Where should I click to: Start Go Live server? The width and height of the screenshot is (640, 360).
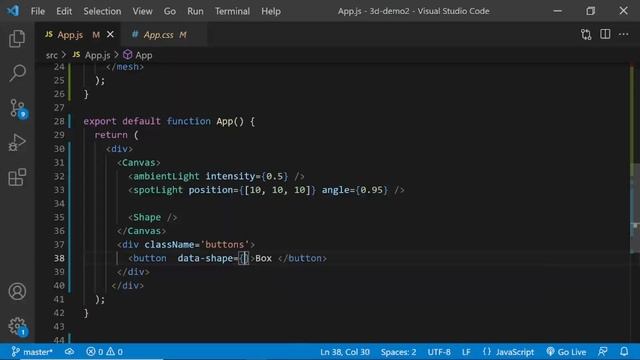click(x=566, y=351)
